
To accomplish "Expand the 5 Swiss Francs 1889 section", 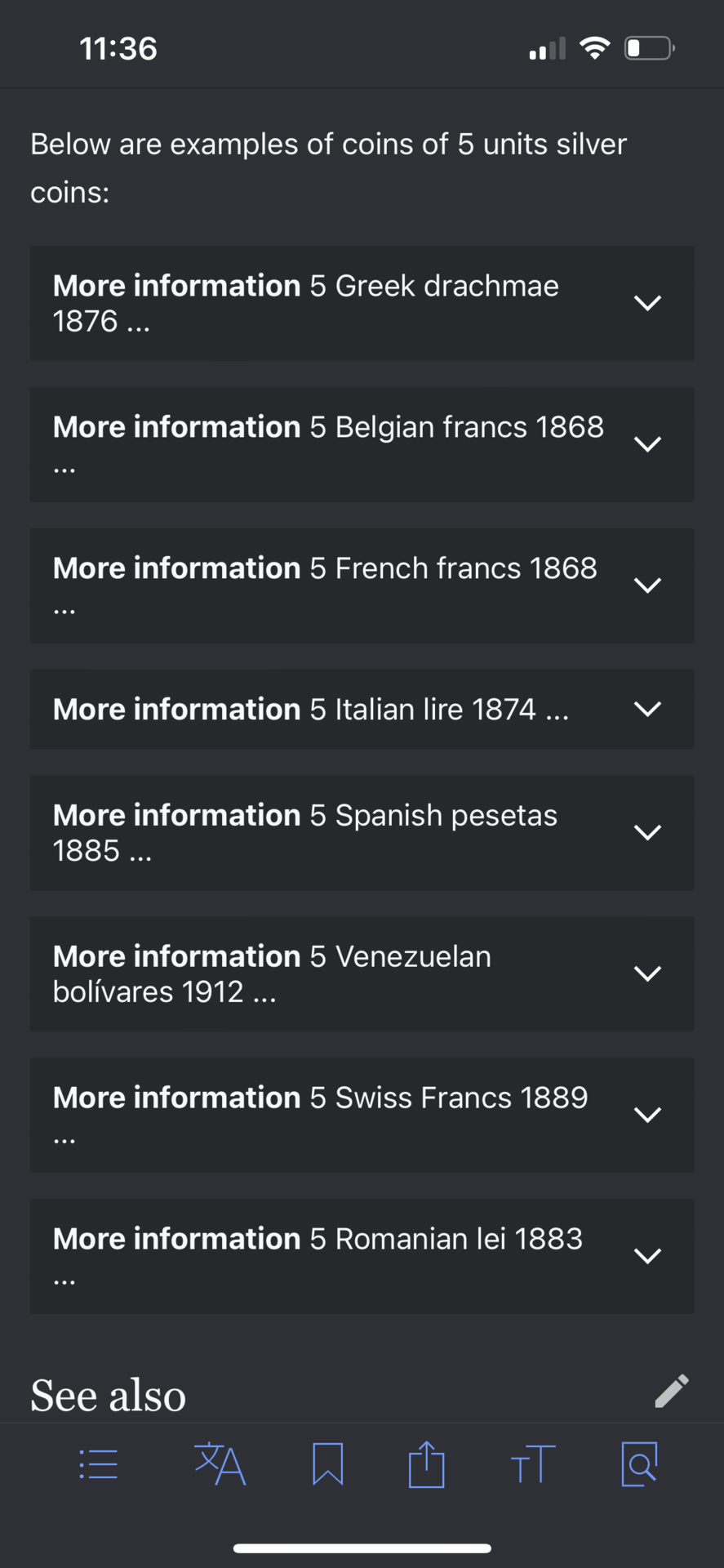I will coord(362,1115).
